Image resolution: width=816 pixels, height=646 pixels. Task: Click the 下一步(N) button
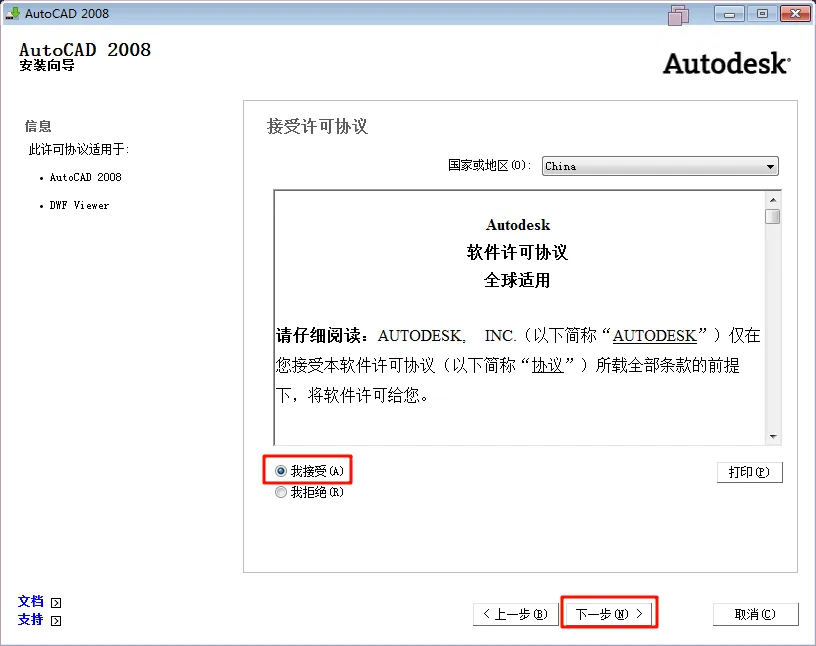(609, 614)
